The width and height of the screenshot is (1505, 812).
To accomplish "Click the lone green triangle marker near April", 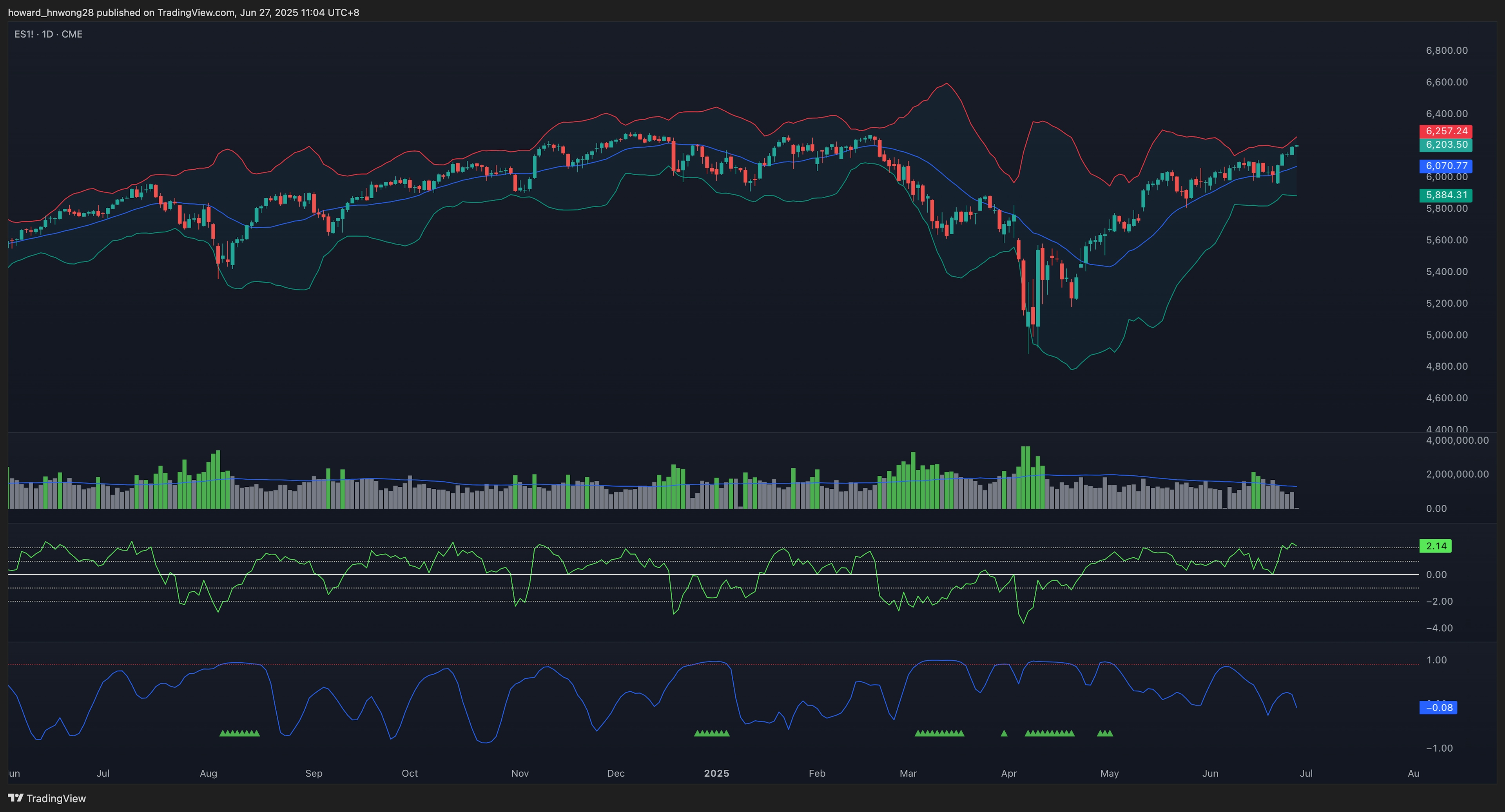I will (1004, 733).
